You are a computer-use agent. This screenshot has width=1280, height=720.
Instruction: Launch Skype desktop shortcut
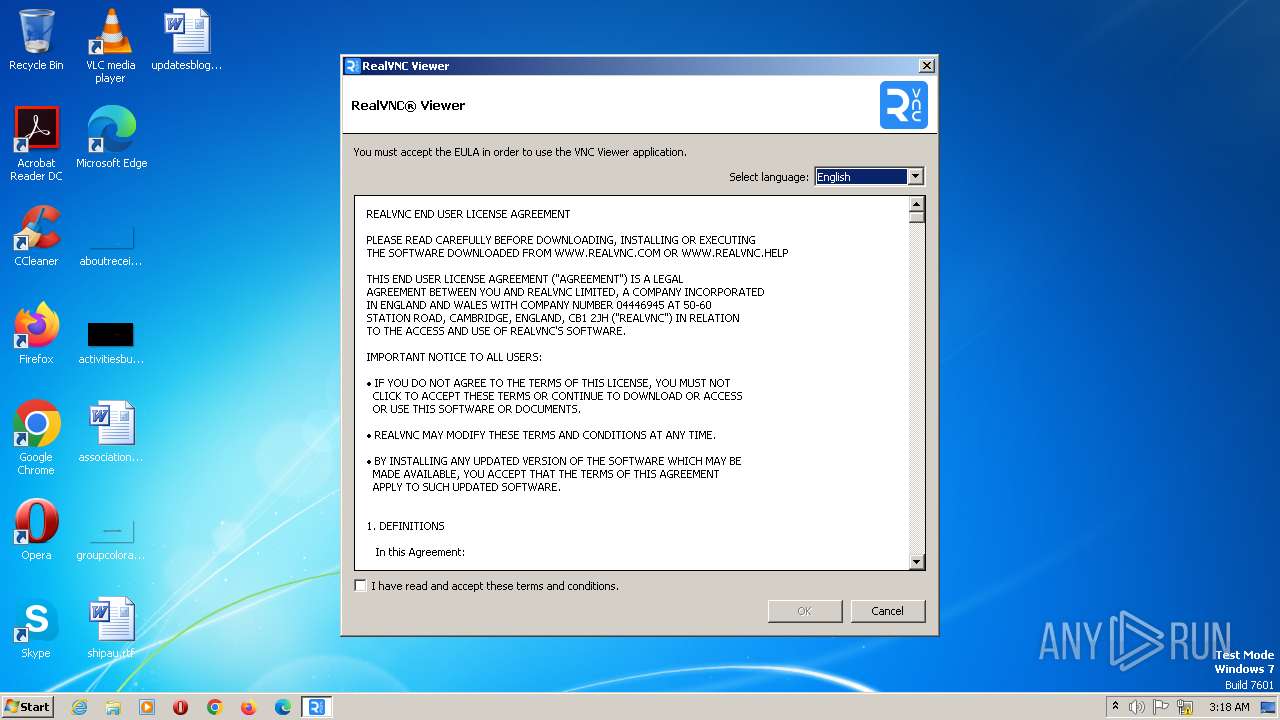click(36, 627)
